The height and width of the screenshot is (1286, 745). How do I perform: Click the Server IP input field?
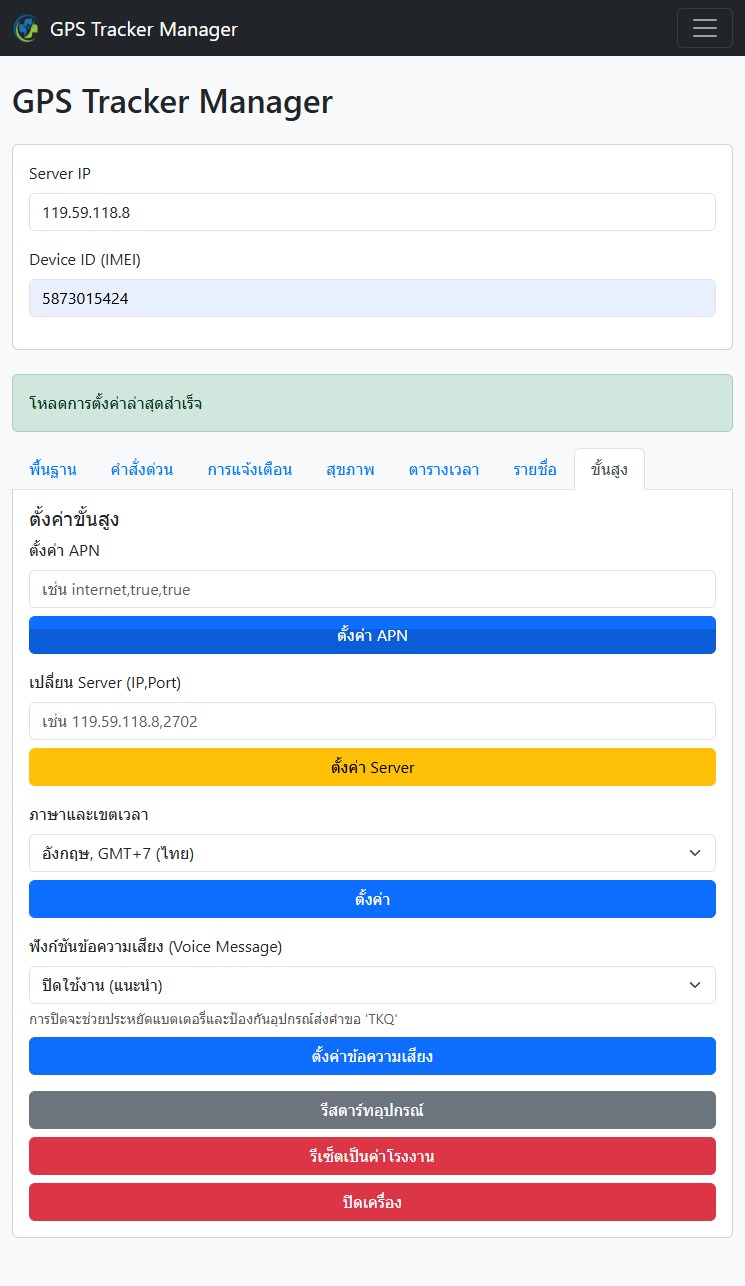tap(372, 212)
